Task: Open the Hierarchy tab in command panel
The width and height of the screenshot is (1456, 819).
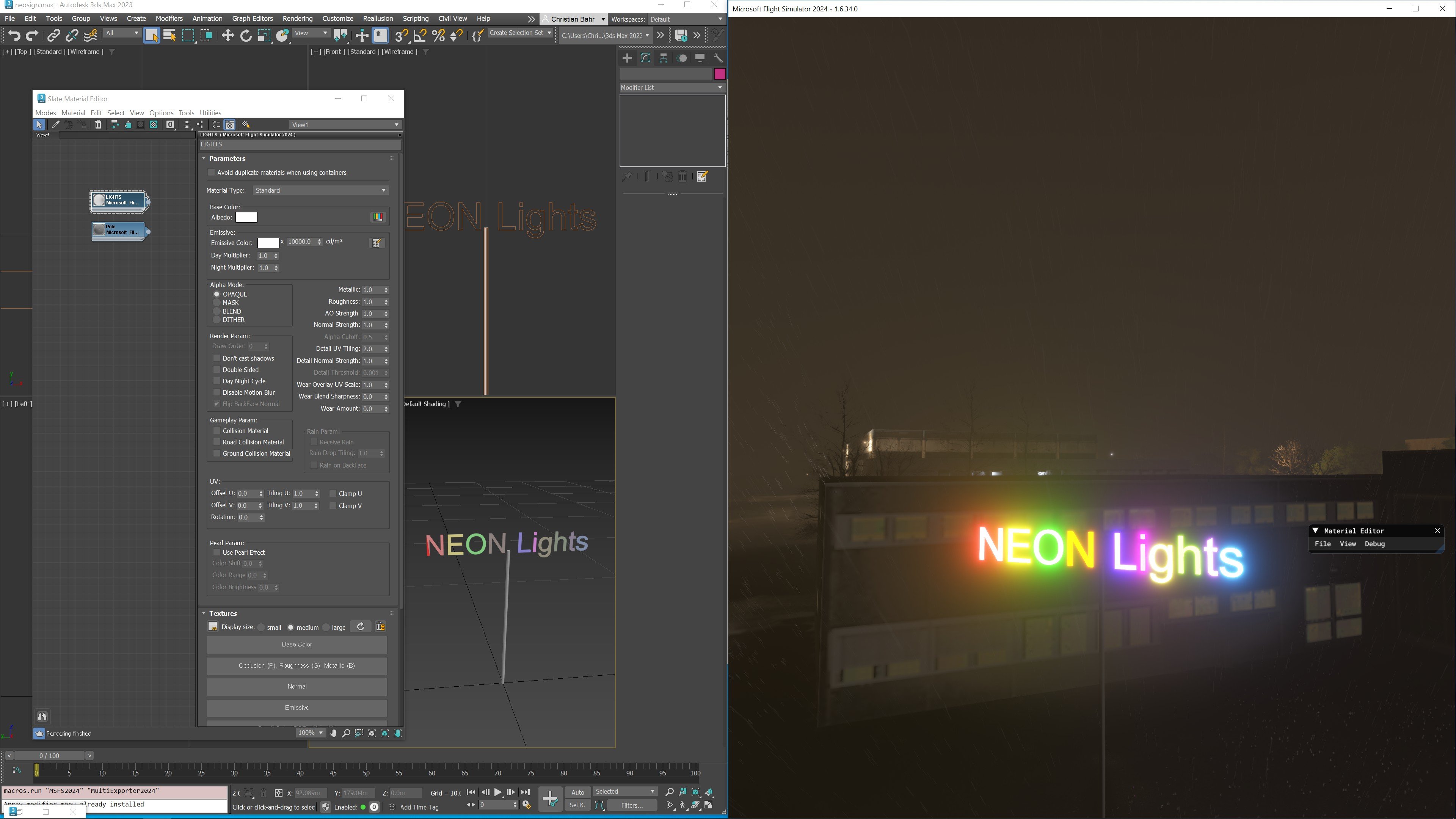Action: (664, 58)
